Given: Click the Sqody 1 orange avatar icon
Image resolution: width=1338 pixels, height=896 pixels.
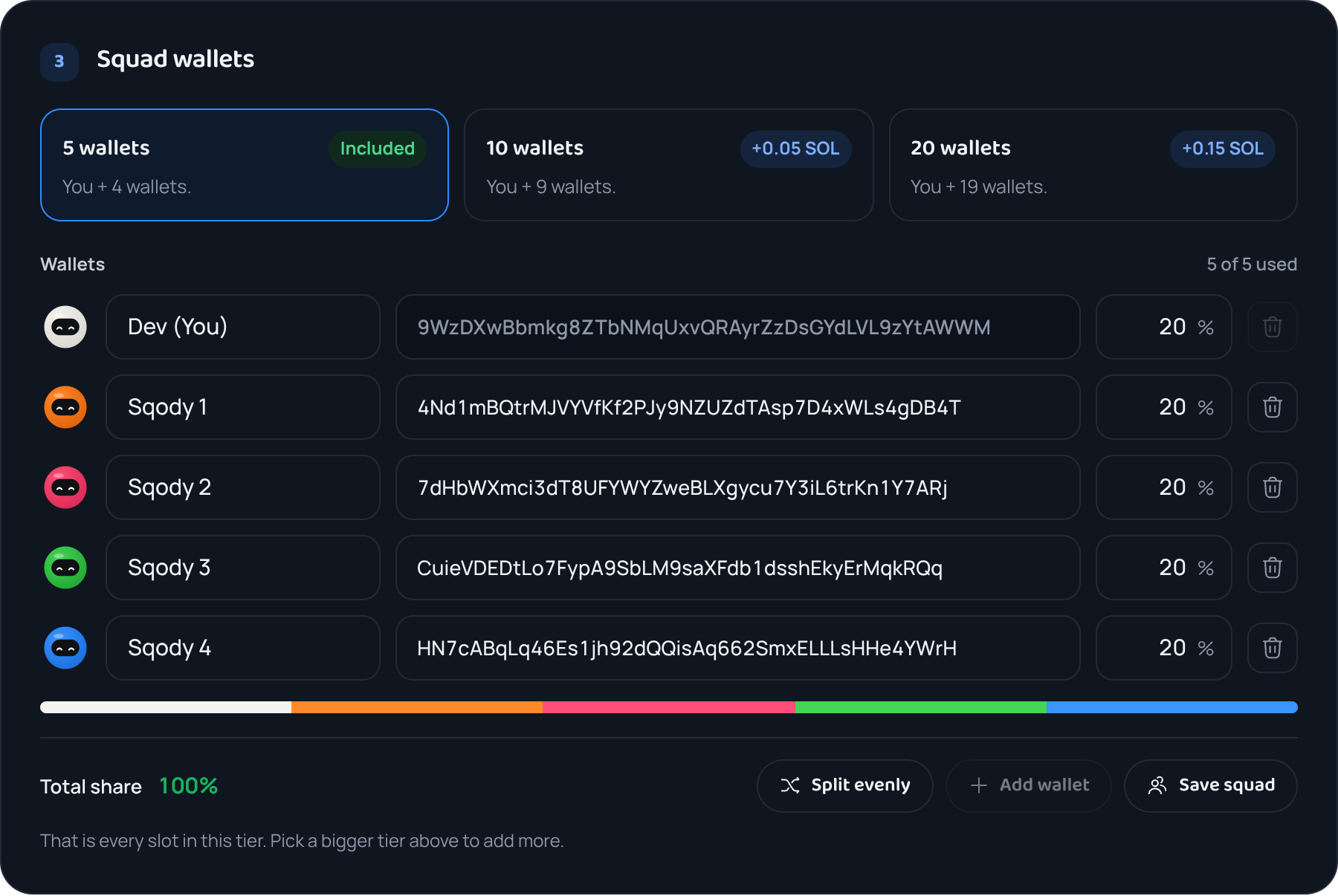Looking at the screenshot, I should point(65,407).
